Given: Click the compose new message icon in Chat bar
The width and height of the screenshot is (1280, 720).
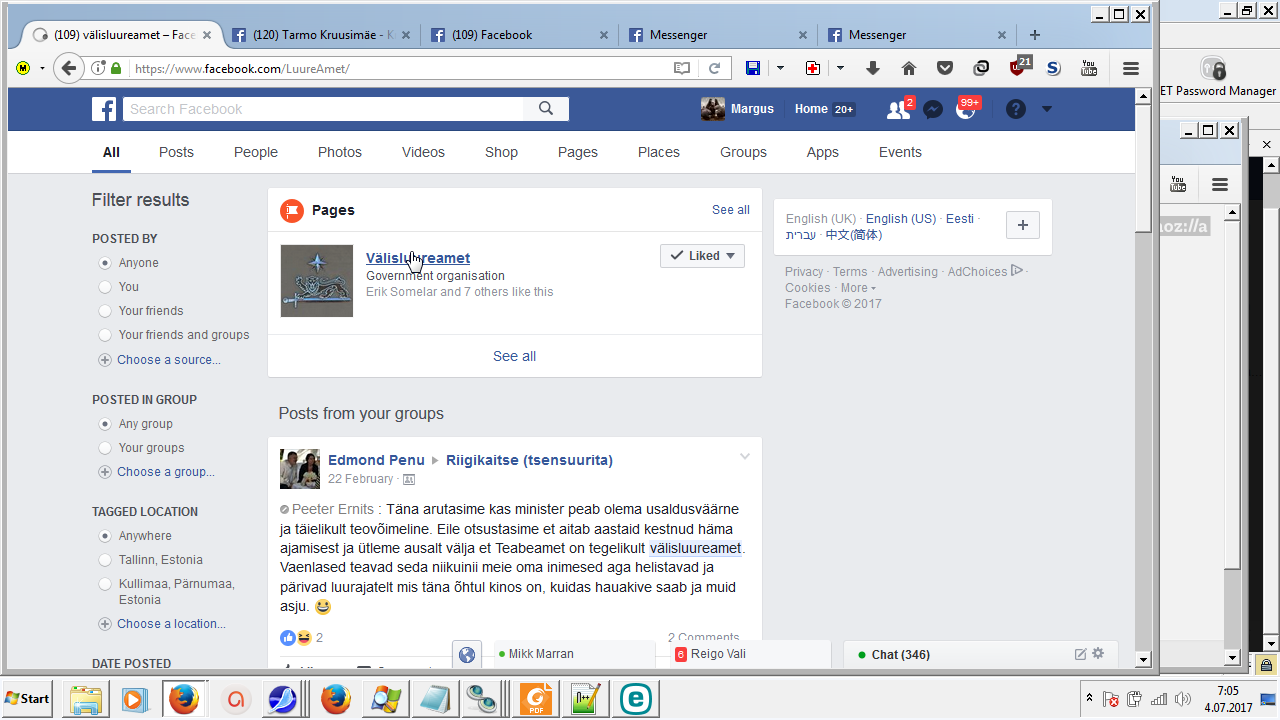Looking at the screenshot, I should click(x=1080, y=654).
